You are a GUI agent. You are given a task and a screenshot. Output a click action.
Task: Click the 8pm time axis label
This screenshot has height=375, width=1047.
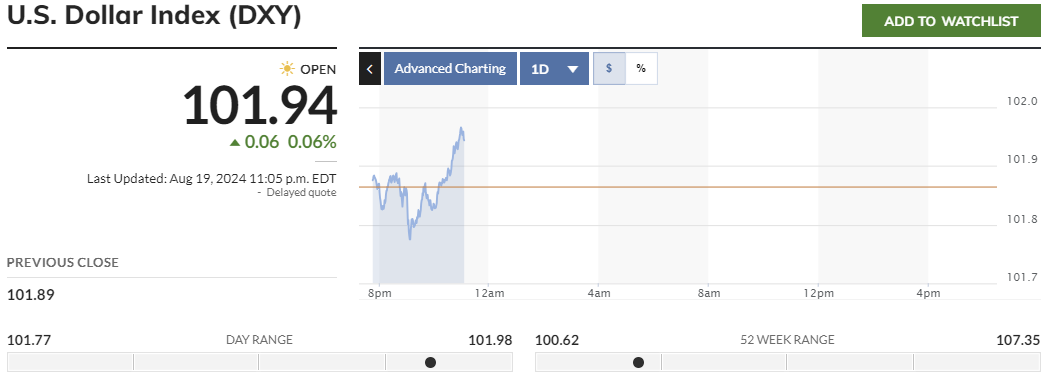tap(379, 294)
